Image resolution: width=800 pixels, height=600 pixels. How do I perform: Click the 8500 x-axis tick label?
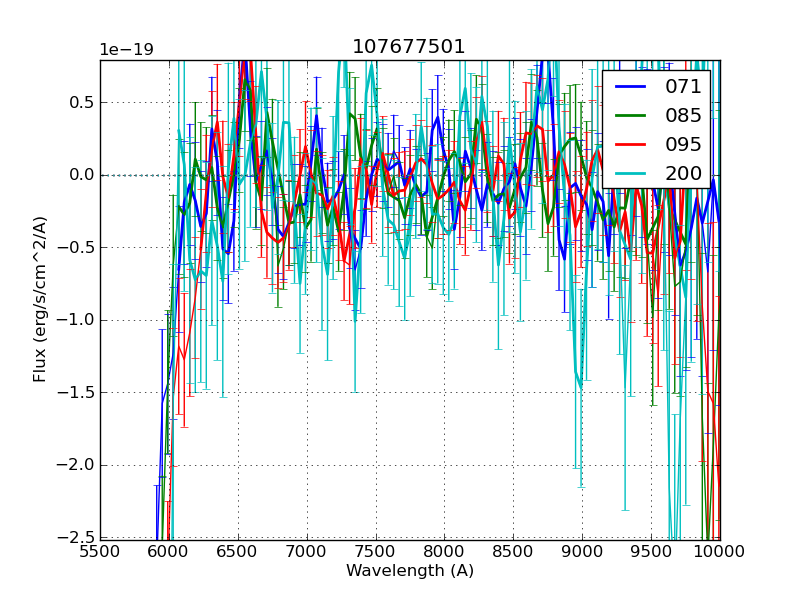click(x=513, y=551)
